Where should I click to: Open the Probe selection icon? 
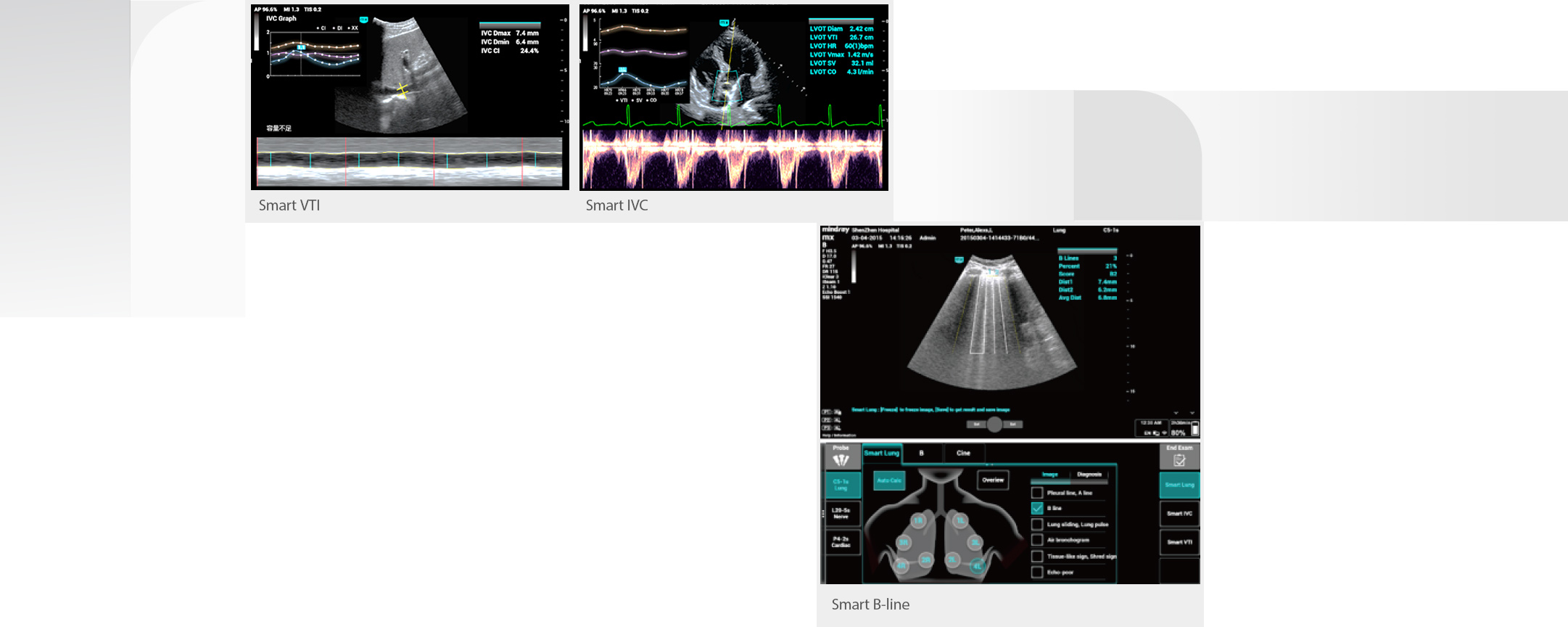pyautogui.click(x=841, y=459)
